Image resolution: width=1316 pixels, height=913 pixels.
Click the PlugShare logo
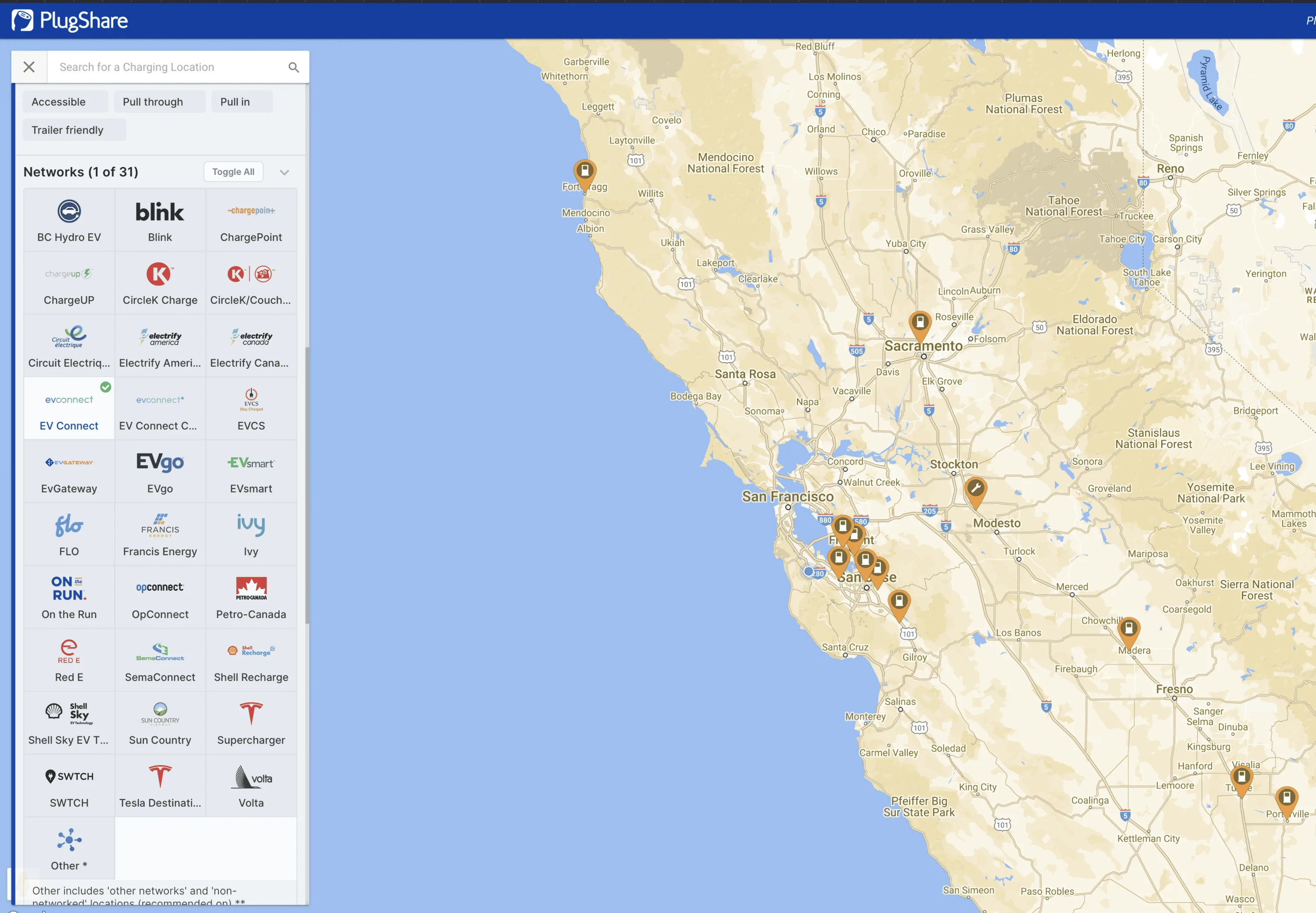click(x=70, y=21)
